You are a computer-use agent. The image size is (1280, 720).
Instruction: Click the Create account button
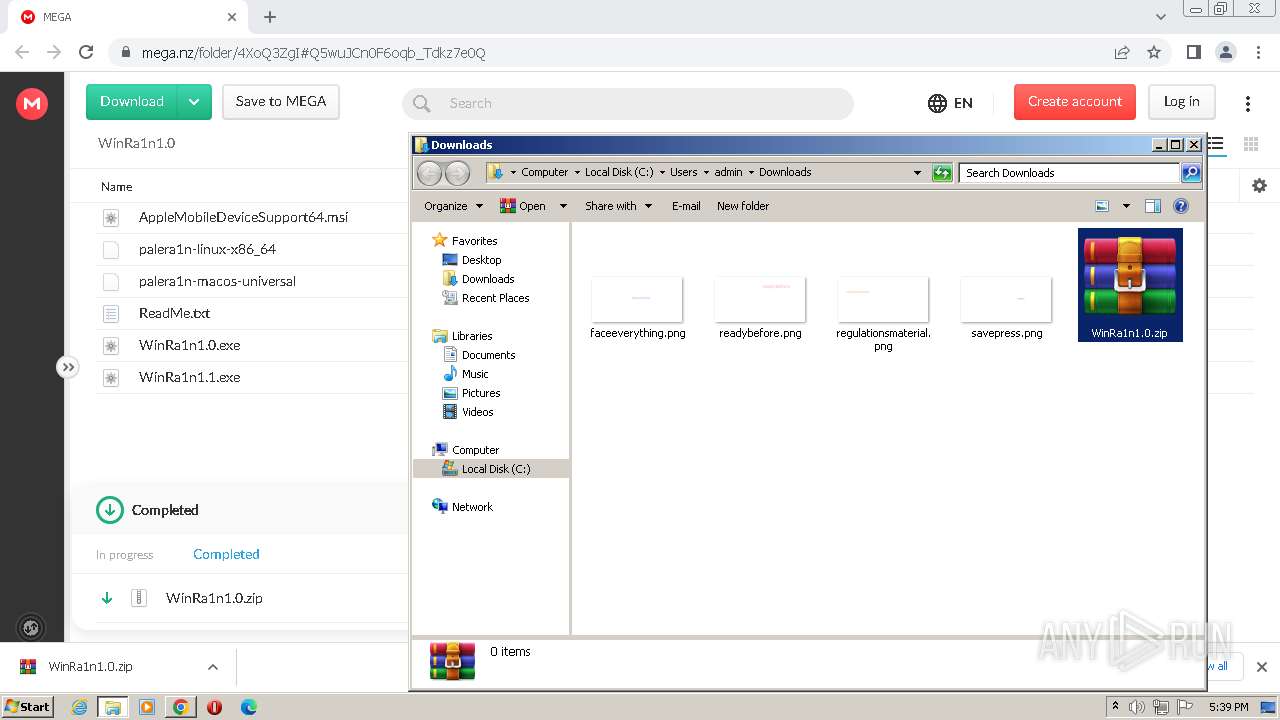(1075, 102)
